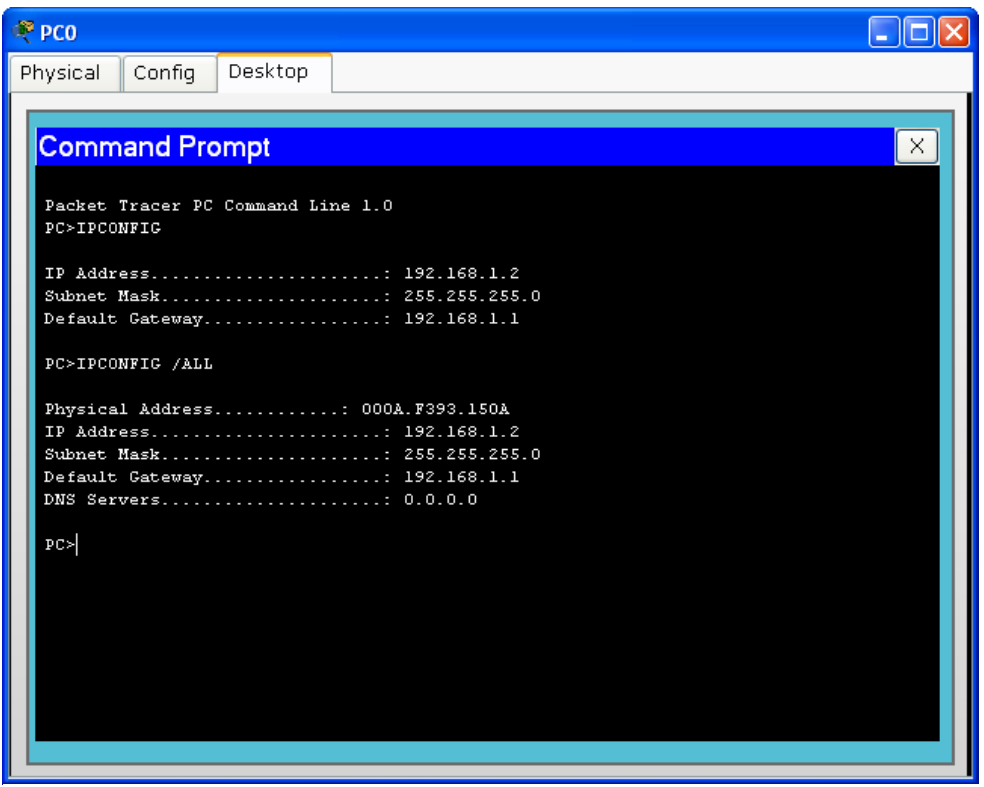
Task: Click the DNS Servers 0.0.0.0 line
Action: point(260,499)
